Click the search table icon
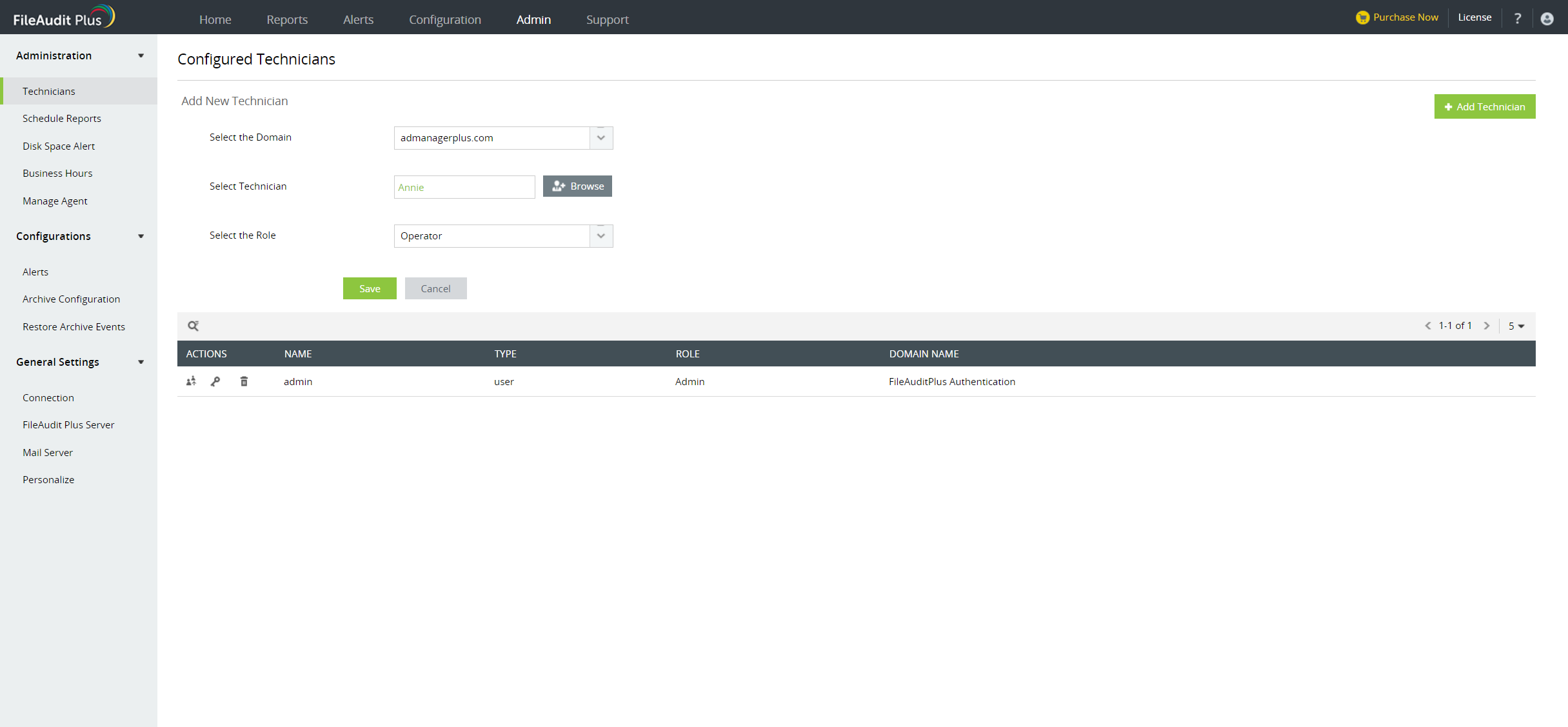Image resolution: width=1568 pixels, height=727 pixels. tap(193, 326)
